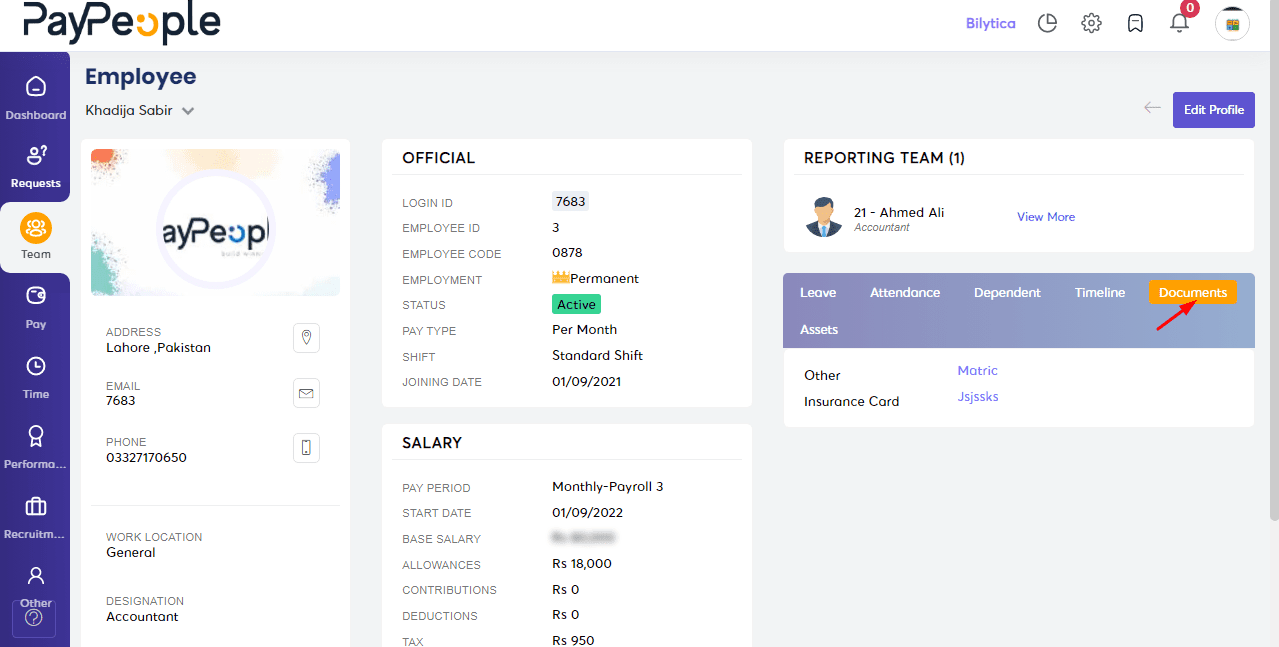Open the profile avatar menu top right

(1231, 23)
